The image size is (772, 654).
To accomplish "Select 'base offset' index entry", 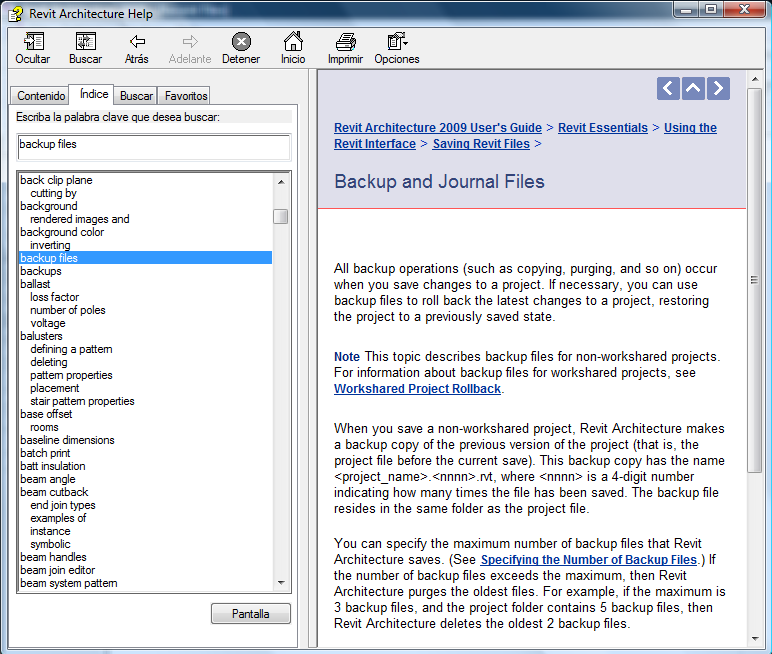I will pos(46,414).
